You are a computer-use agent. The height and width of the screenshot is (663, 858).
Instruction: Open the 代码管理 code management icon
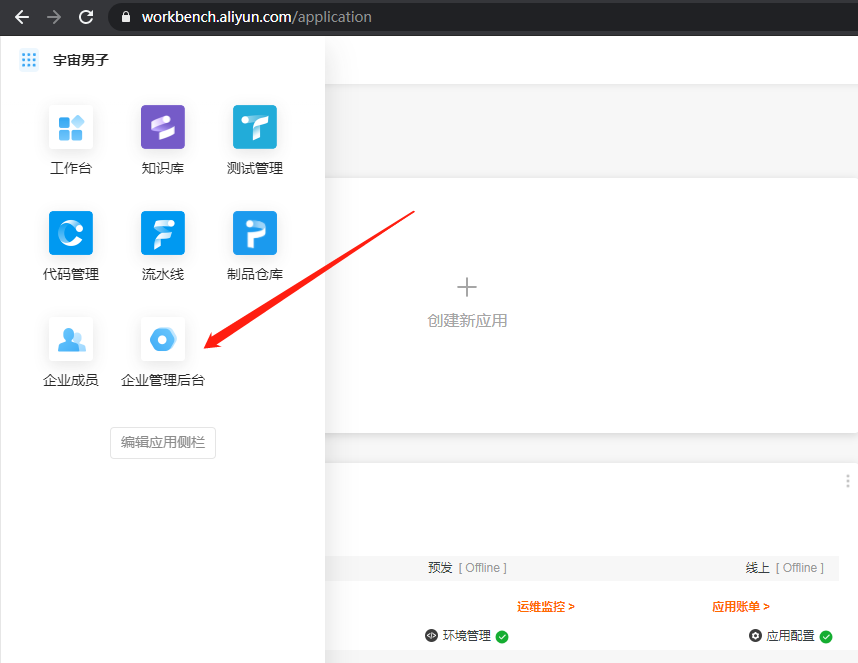[71, 233]
